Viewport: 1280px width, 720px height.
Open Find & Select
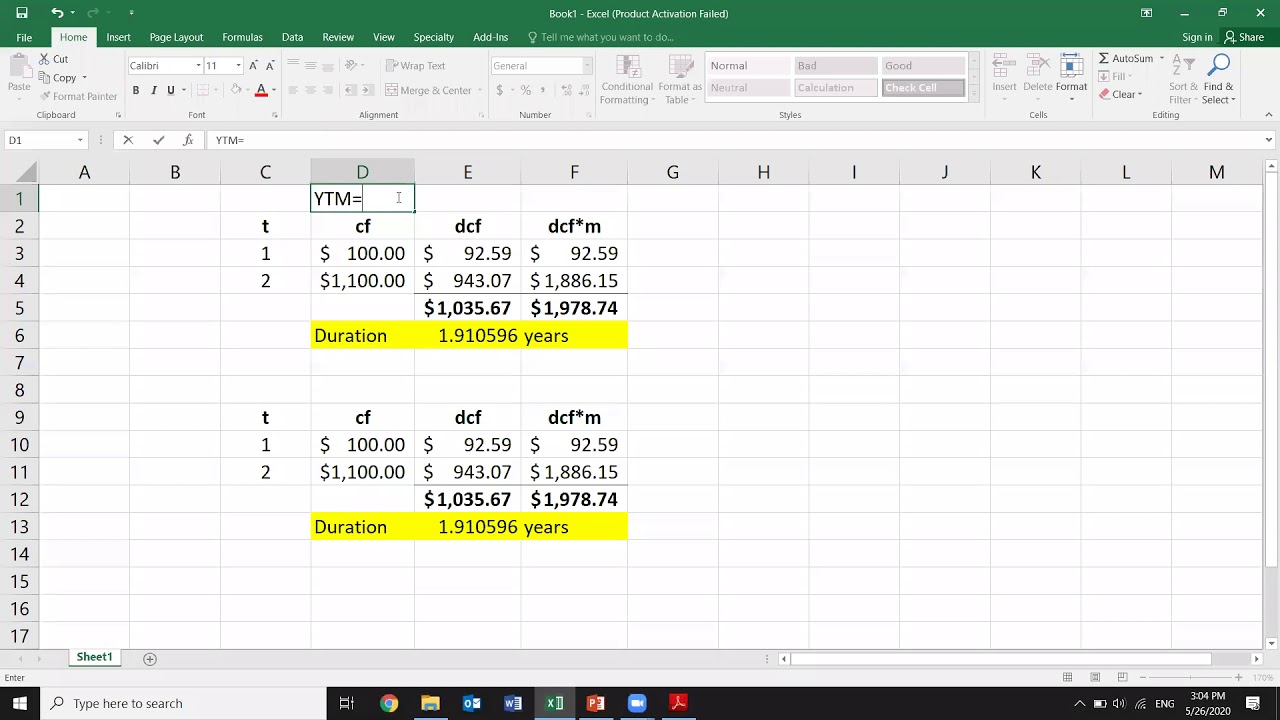(1218, 80)
